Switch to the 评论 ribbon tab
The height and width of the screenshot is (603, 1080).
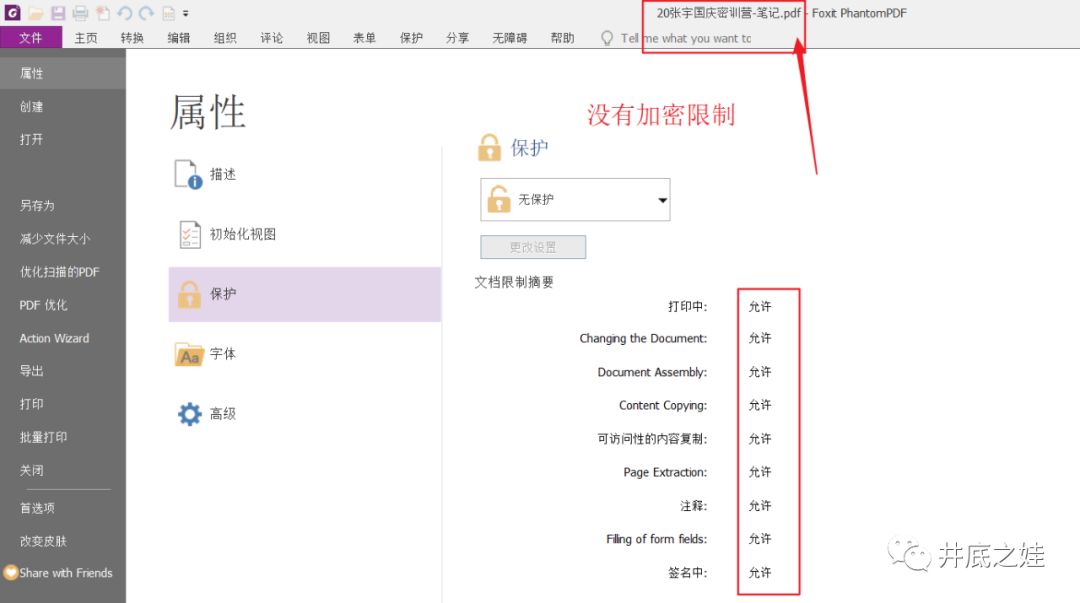coord(271,38)
